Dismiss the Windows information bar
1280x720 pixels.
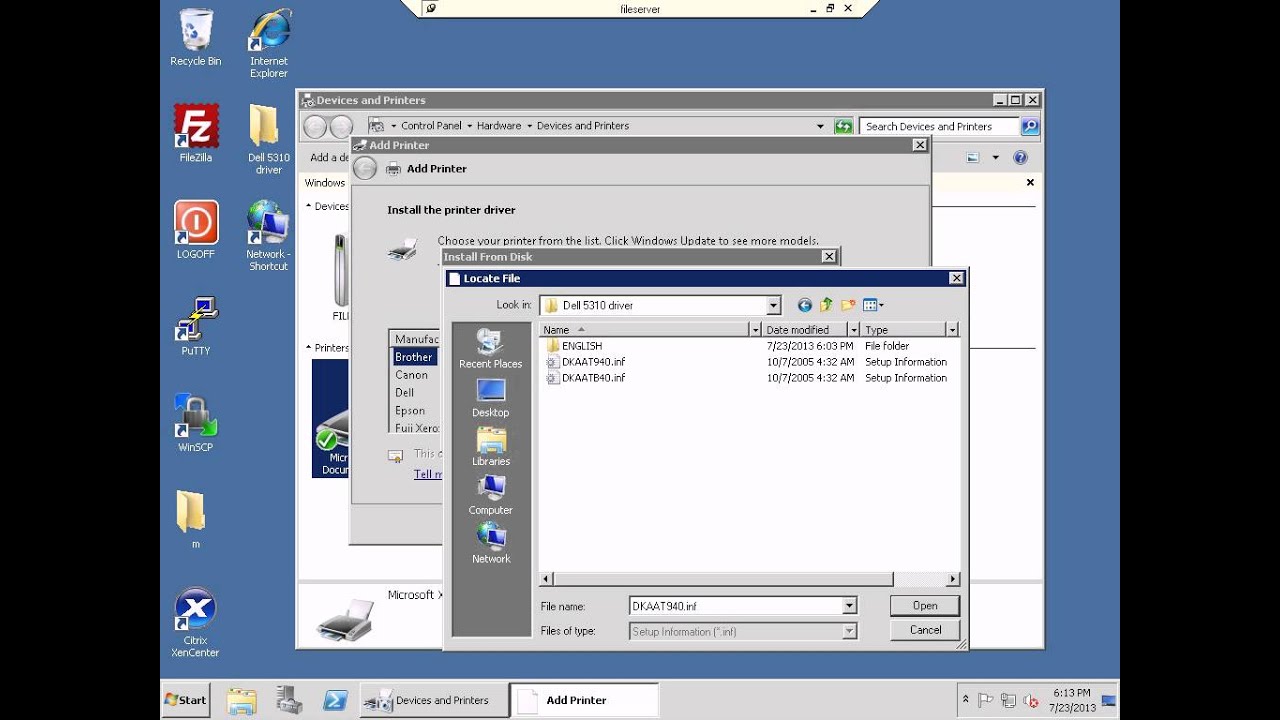point(1030,183)
